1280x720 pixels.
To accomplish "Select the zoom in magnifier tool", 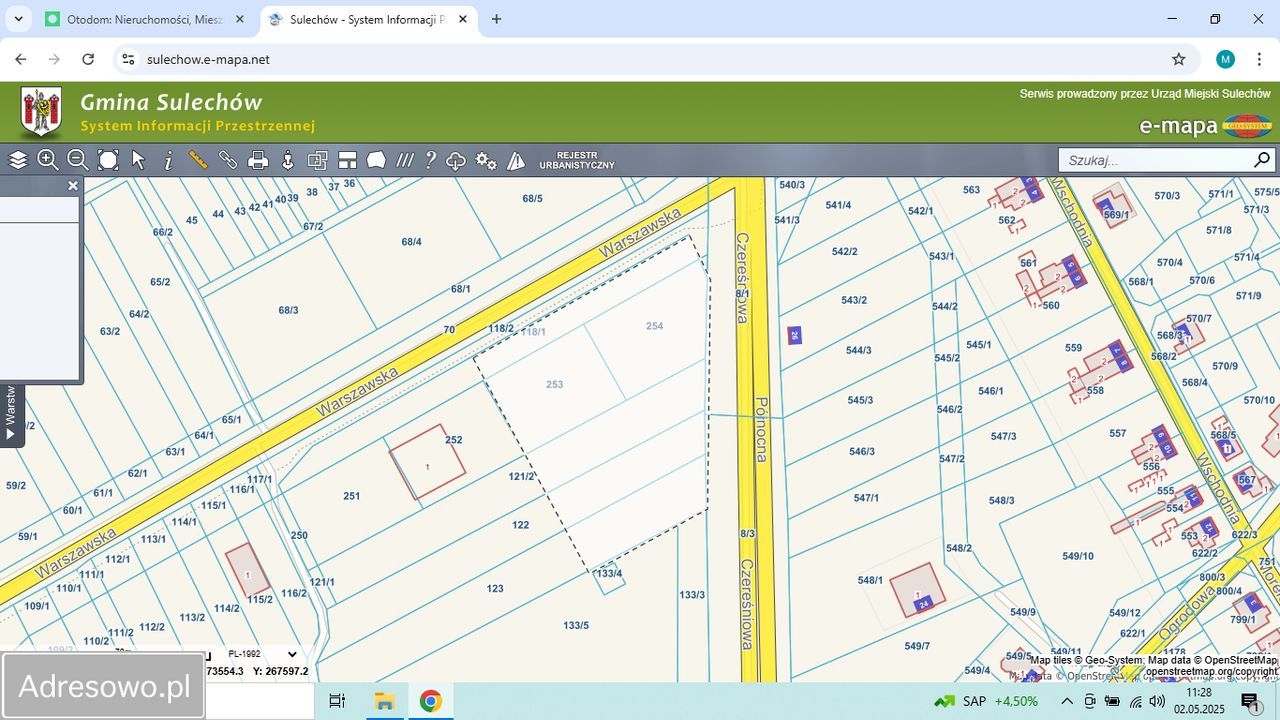I will pos(48,160).
